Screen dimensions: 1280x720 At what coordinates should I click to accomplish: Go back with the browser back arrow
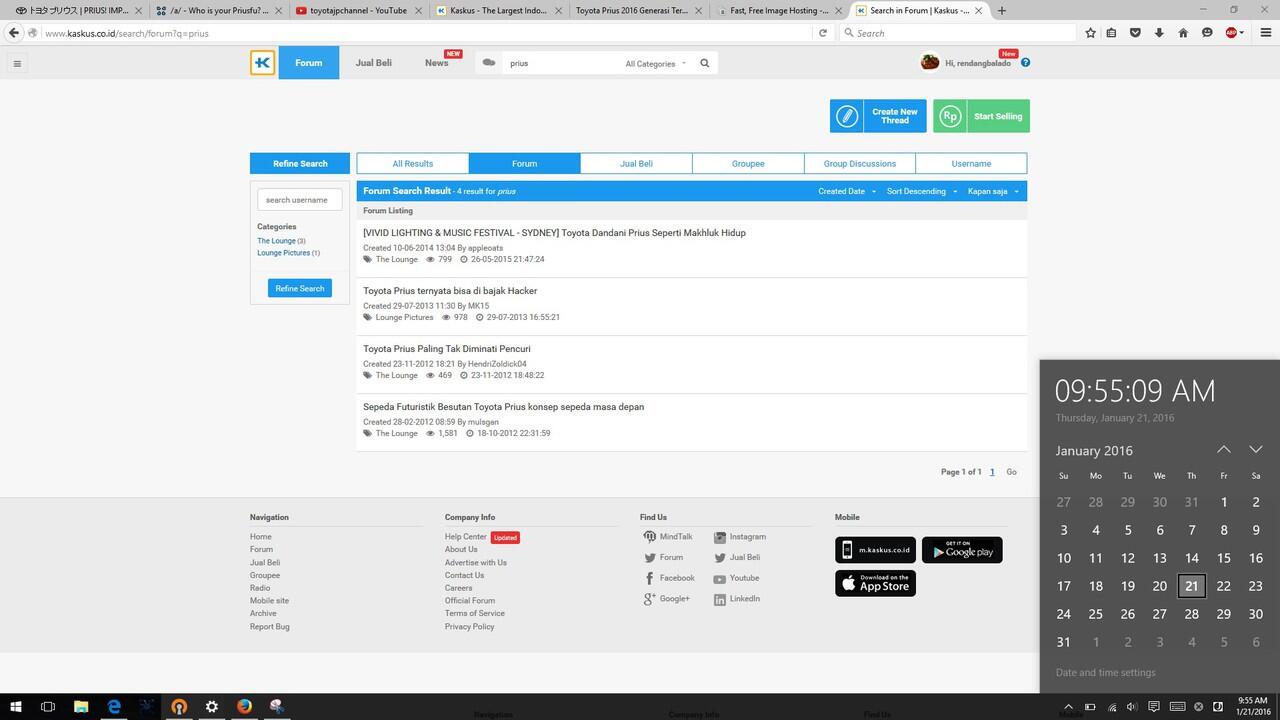pos(14,33)
